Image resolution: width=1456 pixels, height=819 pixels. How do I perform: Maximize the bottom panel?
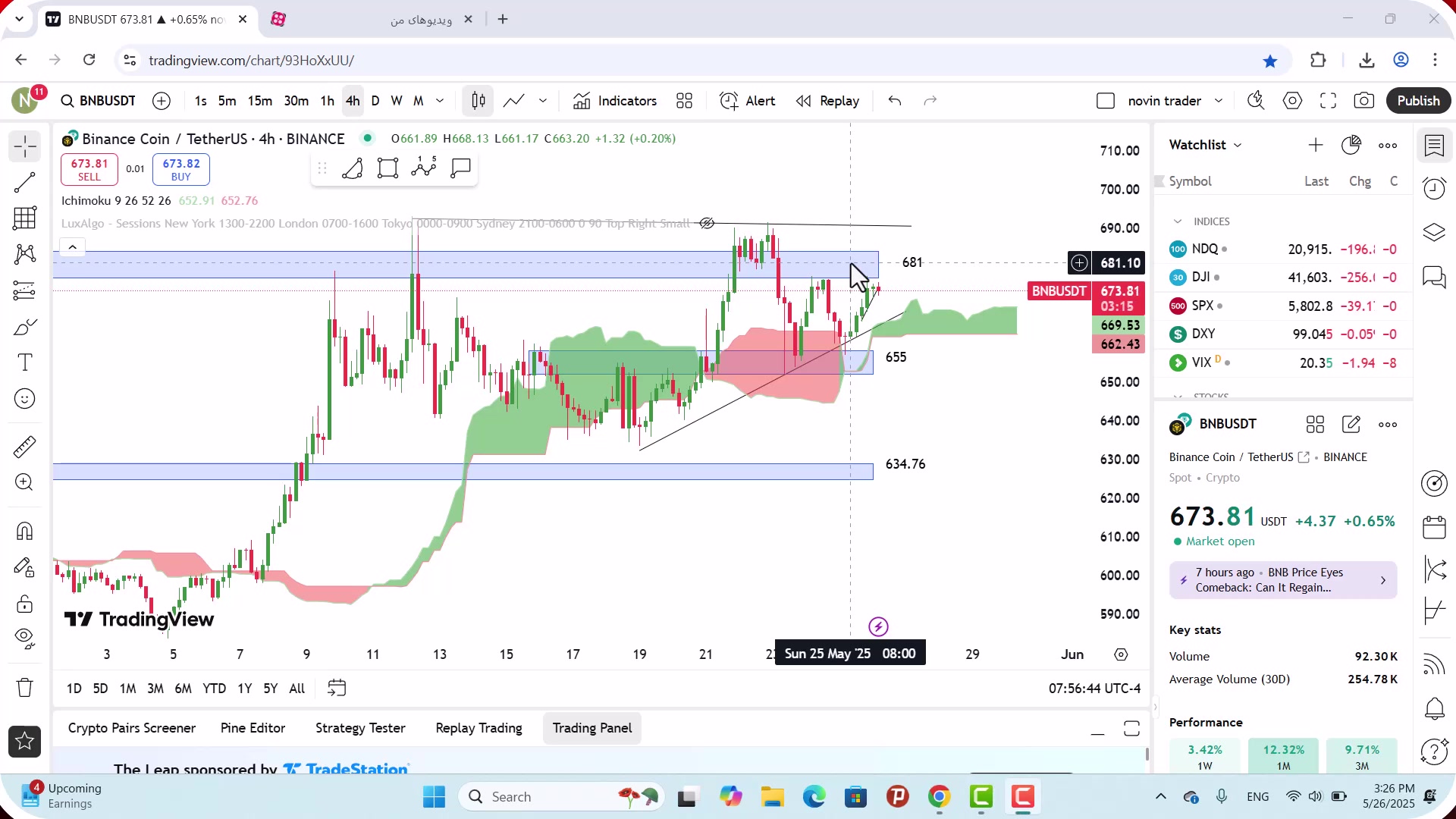pyautogui.click(x=1131, y=729)
